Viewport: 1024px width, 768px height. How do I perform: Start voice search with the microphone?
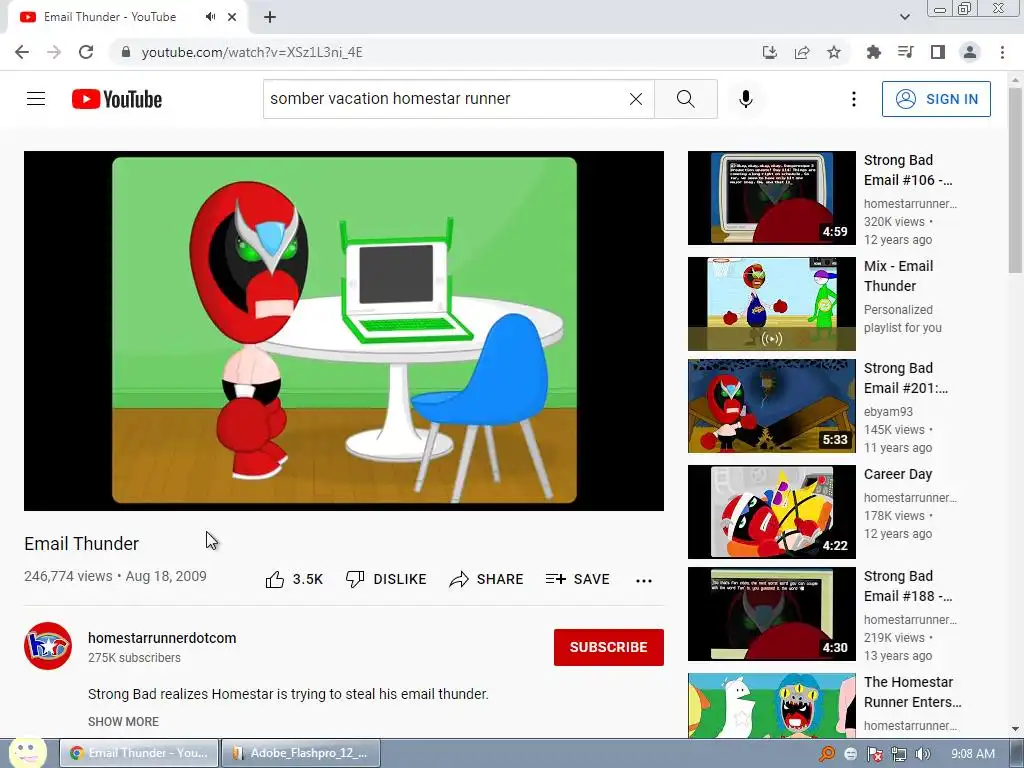coord(746,99)
